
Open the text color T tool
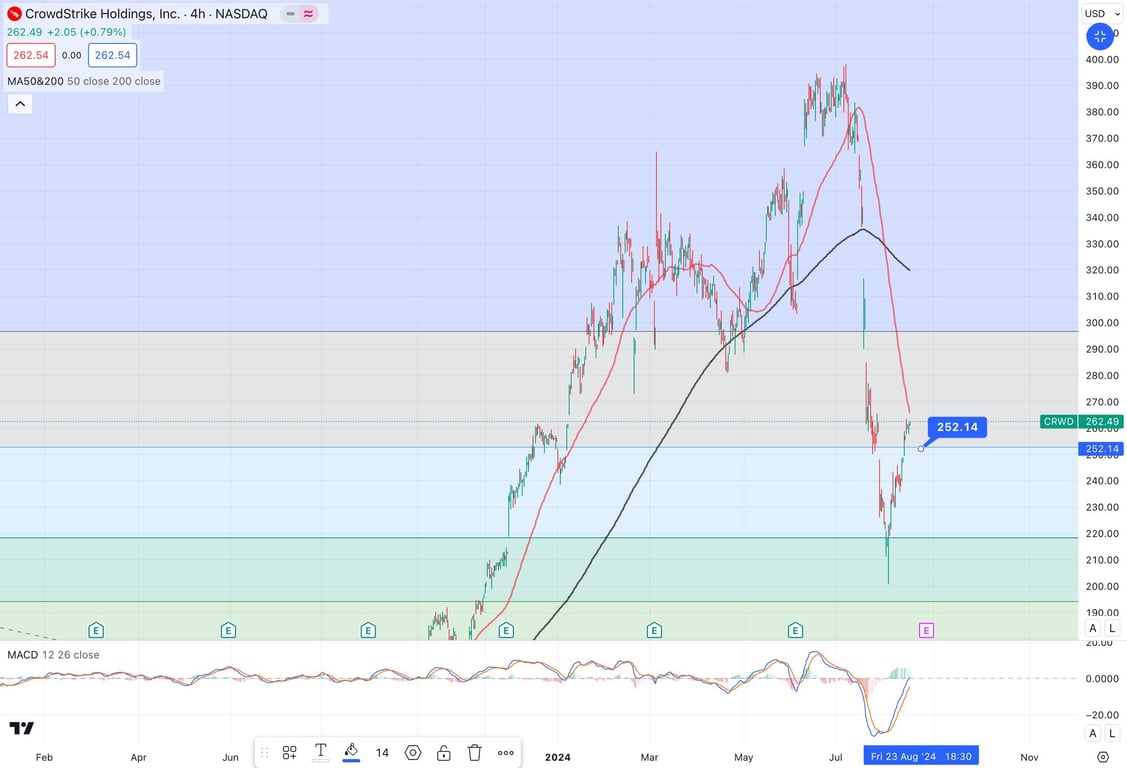321,751
